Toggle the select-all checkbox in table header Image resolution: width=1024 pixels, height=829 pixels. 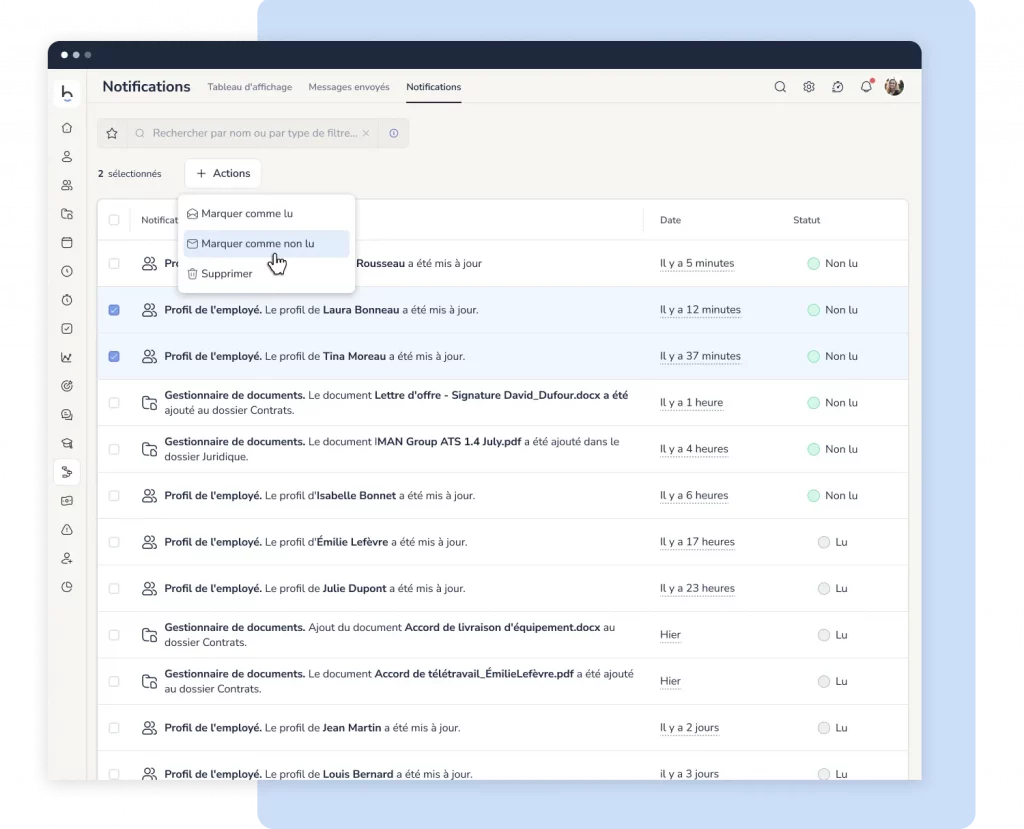[x=114, y=220]
